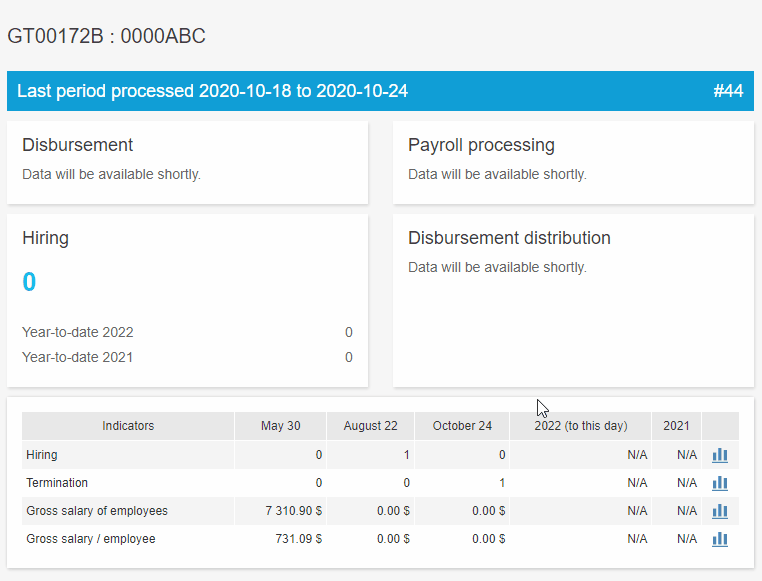The width and height of the screenshot is (762, 581).
Task: Click chart icon for Gross salary / employee
Action: (x=720, y=539)
